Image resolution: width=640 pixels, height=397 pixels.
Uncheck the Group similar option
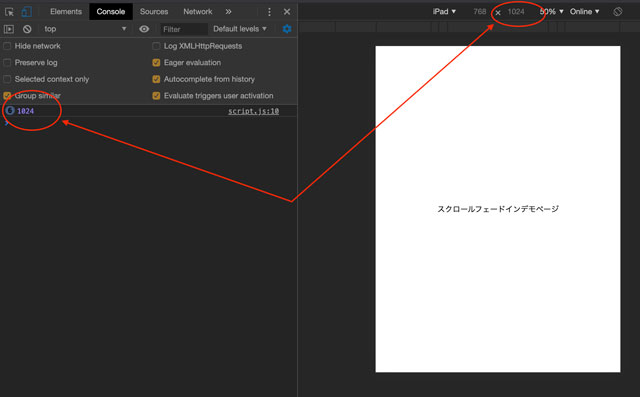[x=7, y=96]
